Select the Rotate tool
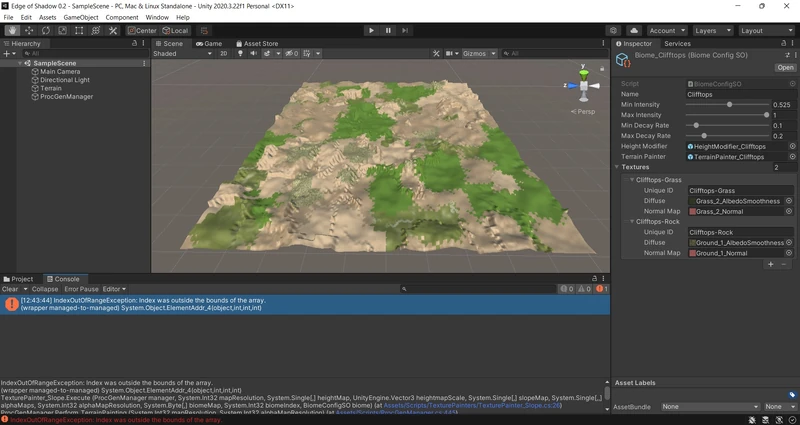This screenshot has width=800, height=425. click(x=46, y=31)
